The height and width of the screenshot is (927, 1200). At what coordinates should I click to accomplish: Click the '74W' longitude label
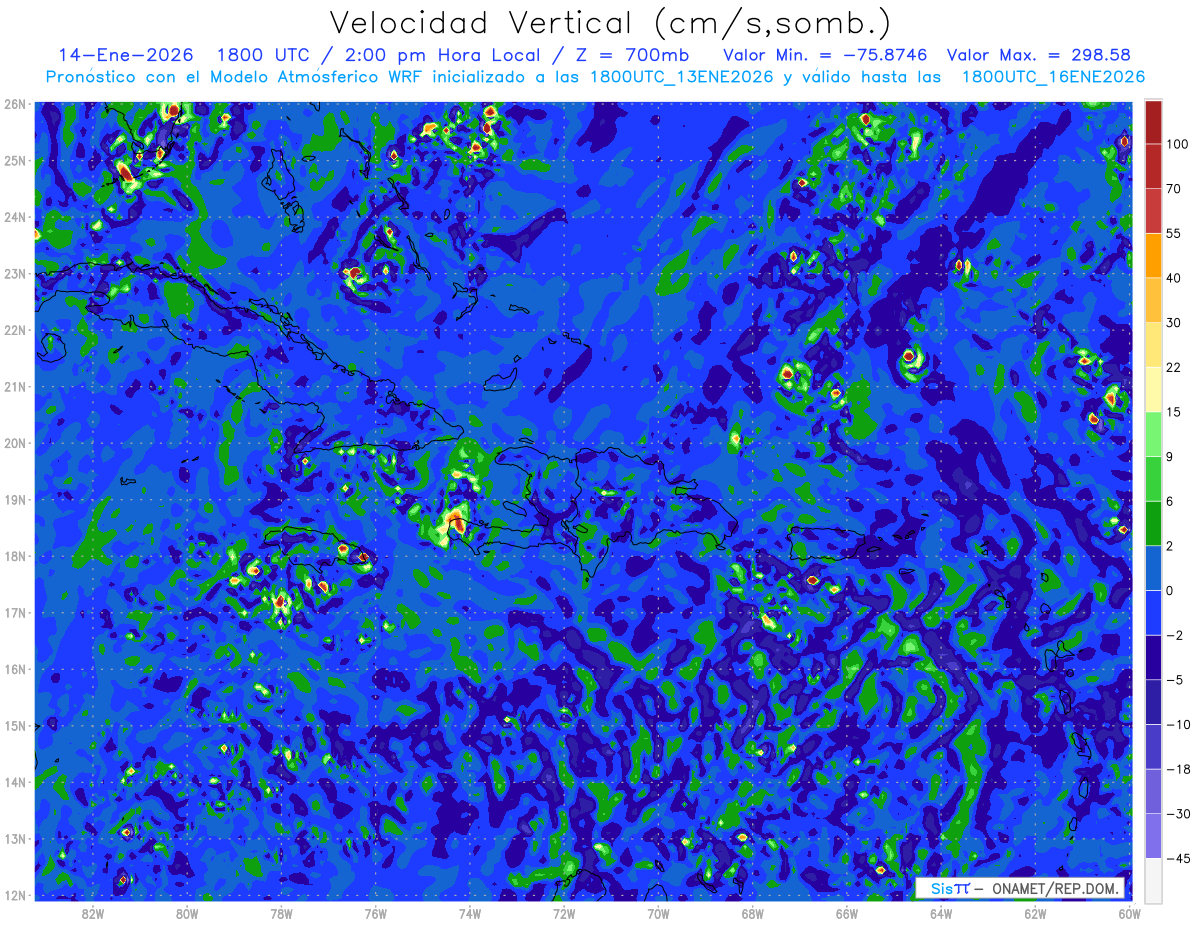tap(470, 912)
